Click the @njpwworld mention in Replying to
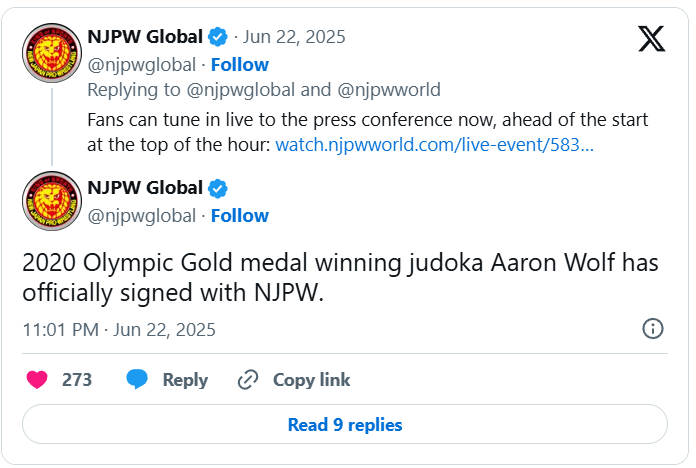The image size is (696, 468). tap(384, 90)
